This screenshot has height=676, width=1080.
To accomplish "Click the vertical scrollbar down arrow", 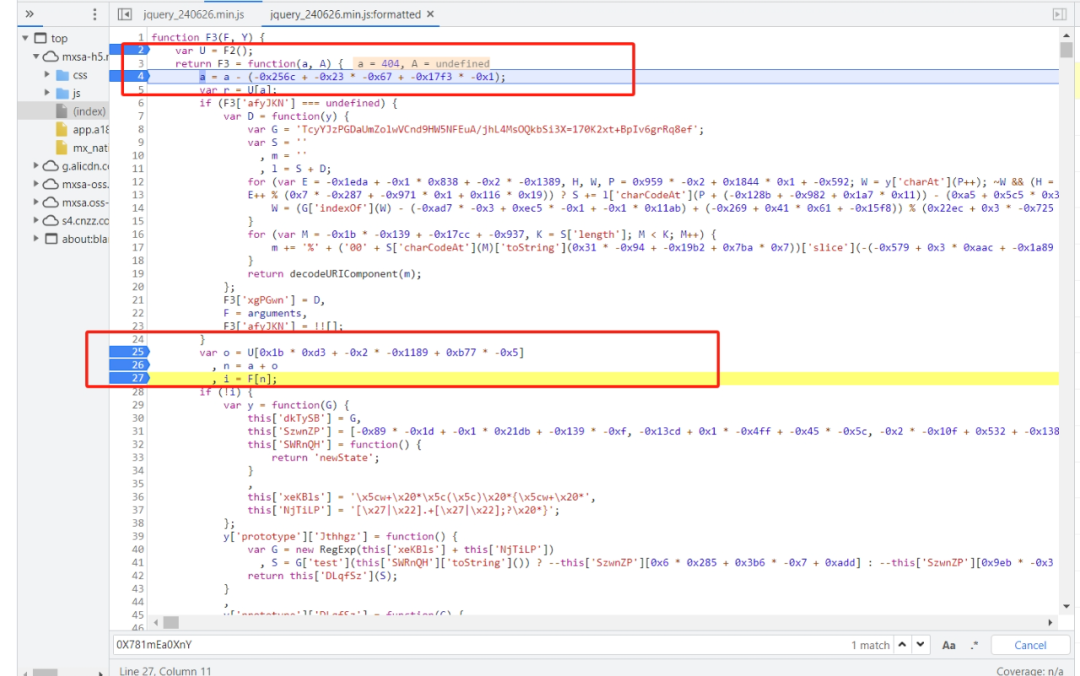I will [1066, 606].
